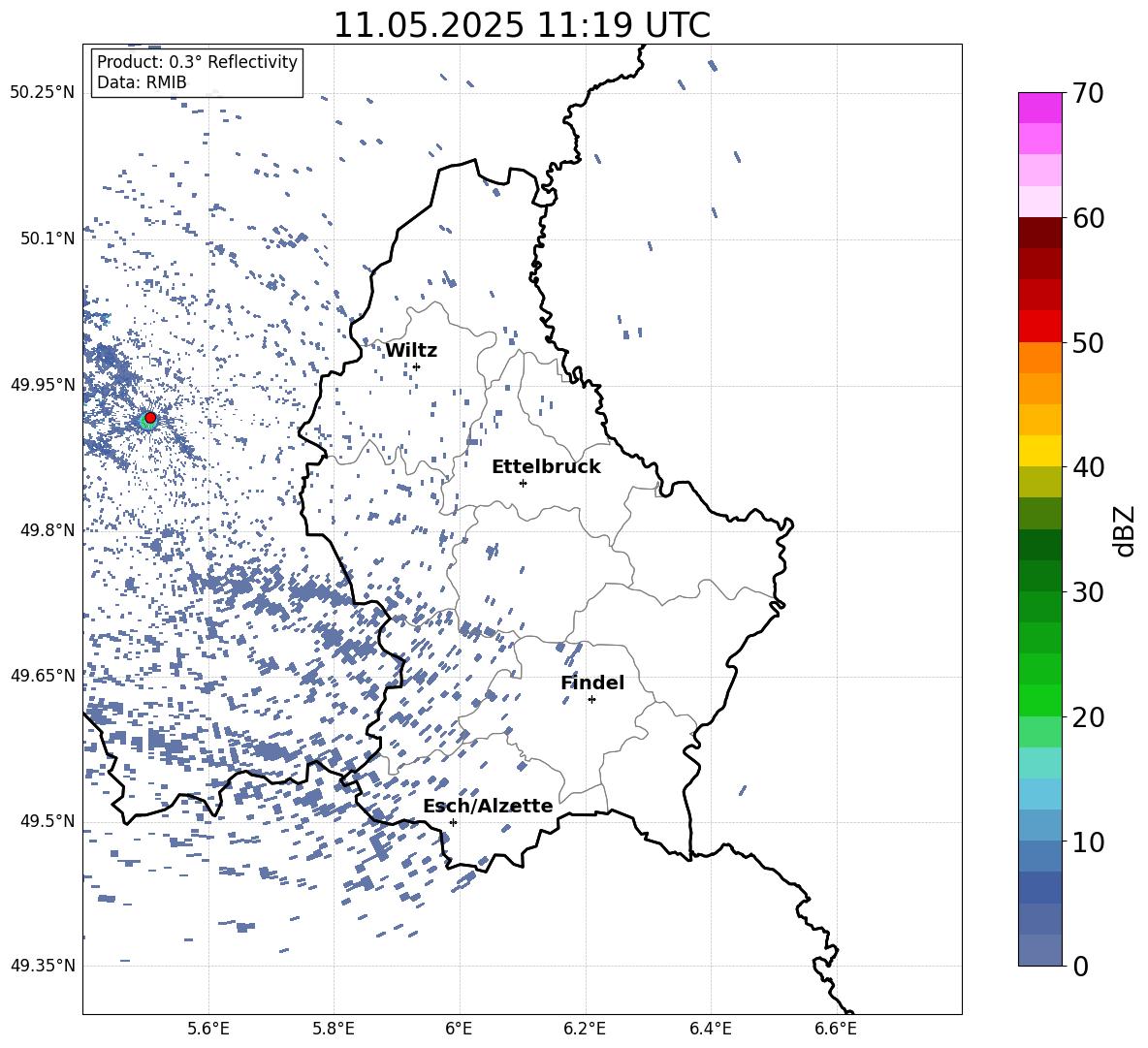Click the 49.65°N latitude label
This screenshot has height=1048, width=1148.
pos(43,675)
